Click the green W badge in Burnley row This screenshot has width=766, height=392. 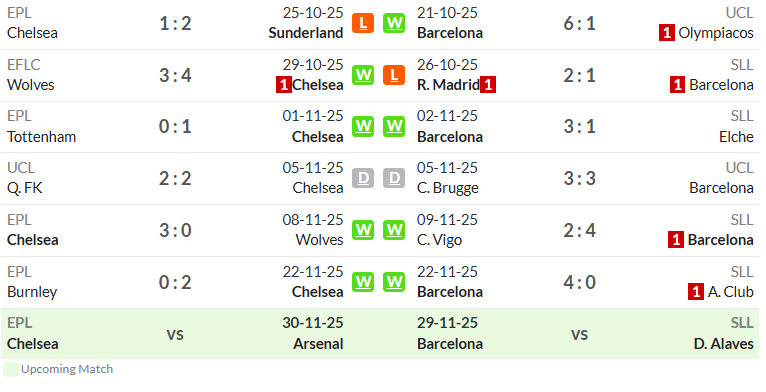363,282
